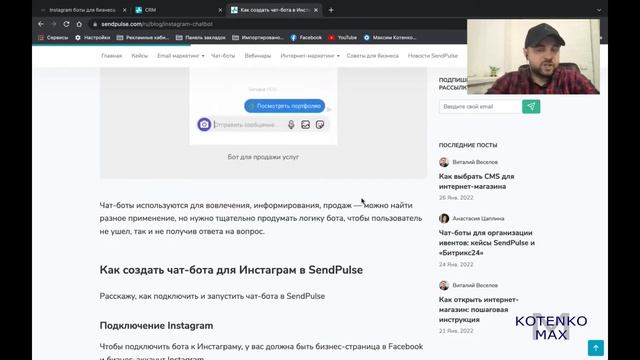Click the 'Введите свой email' subscription field
640x360 pixels.
tap(480, 107)
